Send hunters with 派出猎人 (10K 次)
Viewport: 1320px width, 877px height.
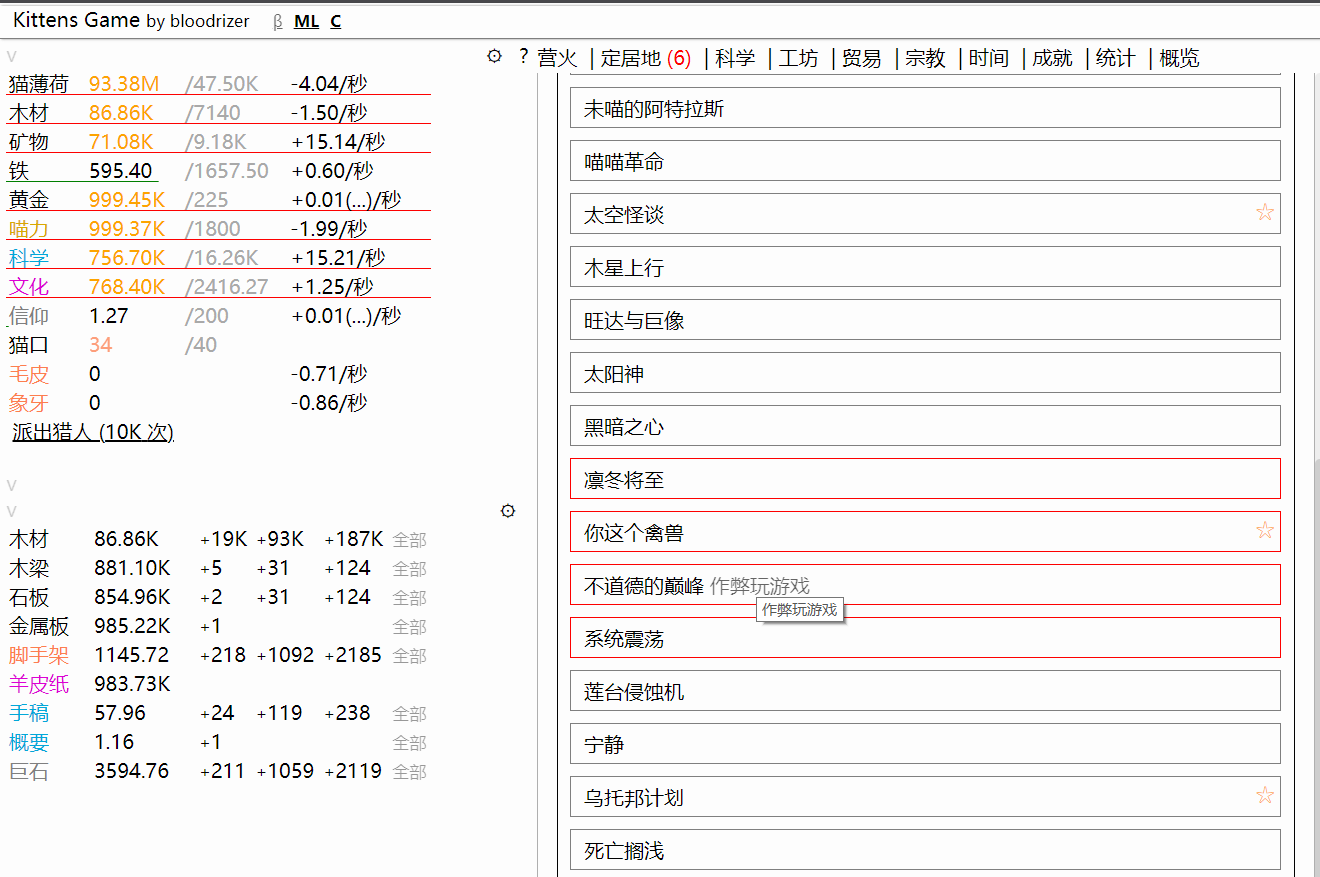[93, 432]
